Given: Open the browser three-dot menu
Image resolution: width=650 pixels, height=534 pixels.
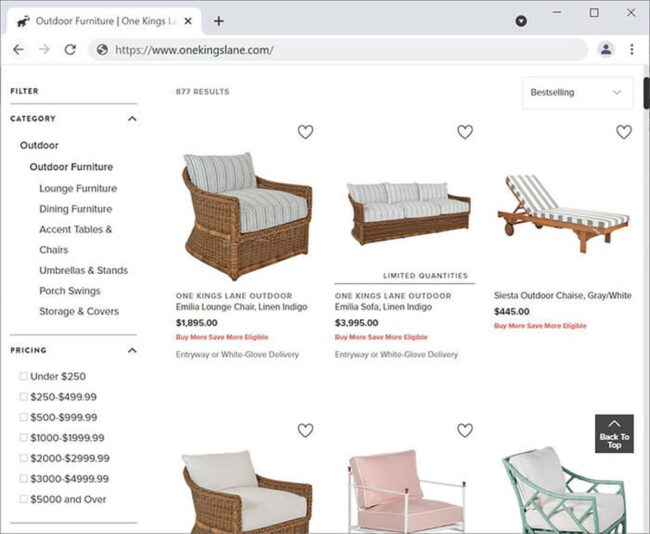Looking at the screenshot, I should click(x=632, y=50).
